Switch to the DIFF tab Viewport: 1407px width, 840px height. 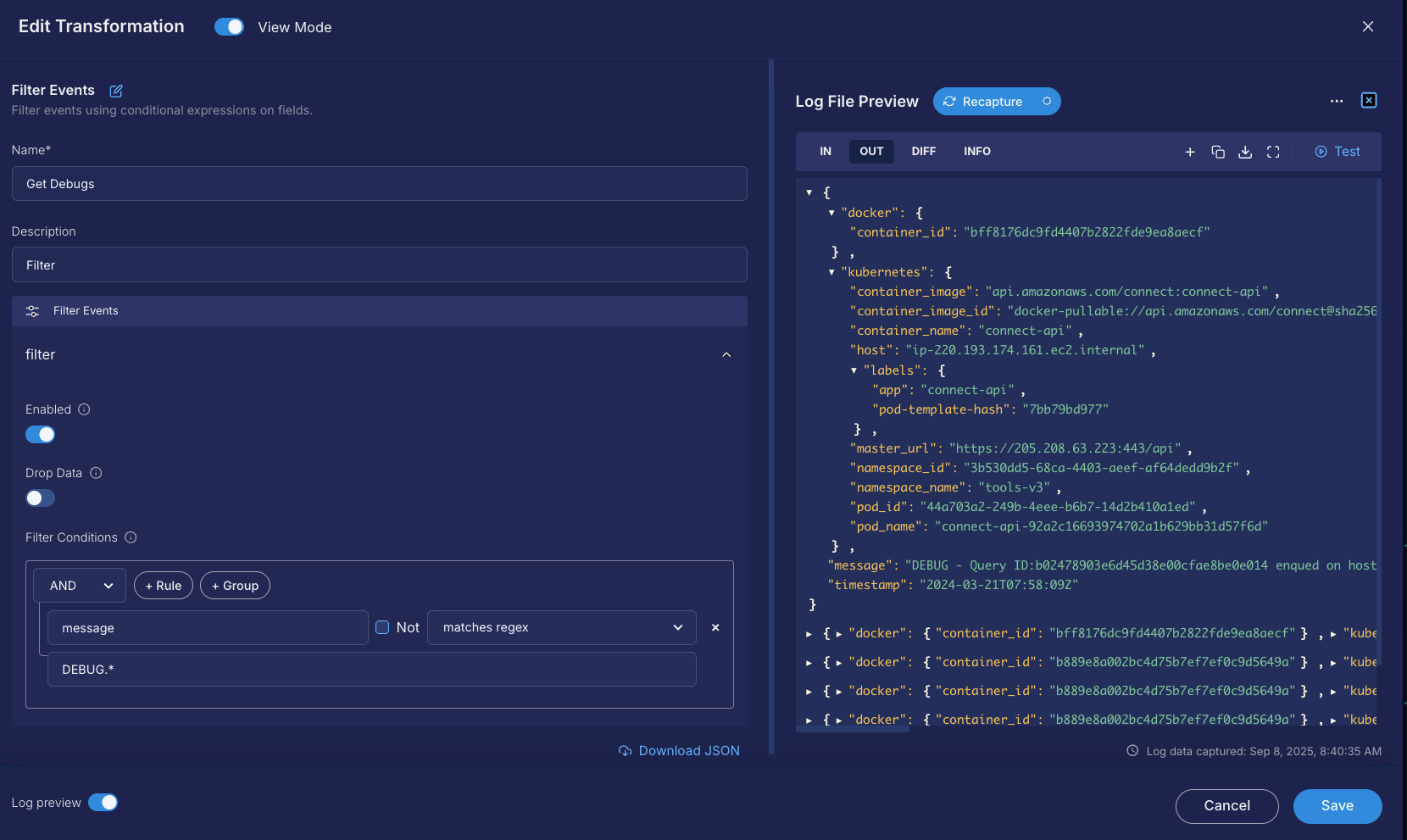click(923, 152)
